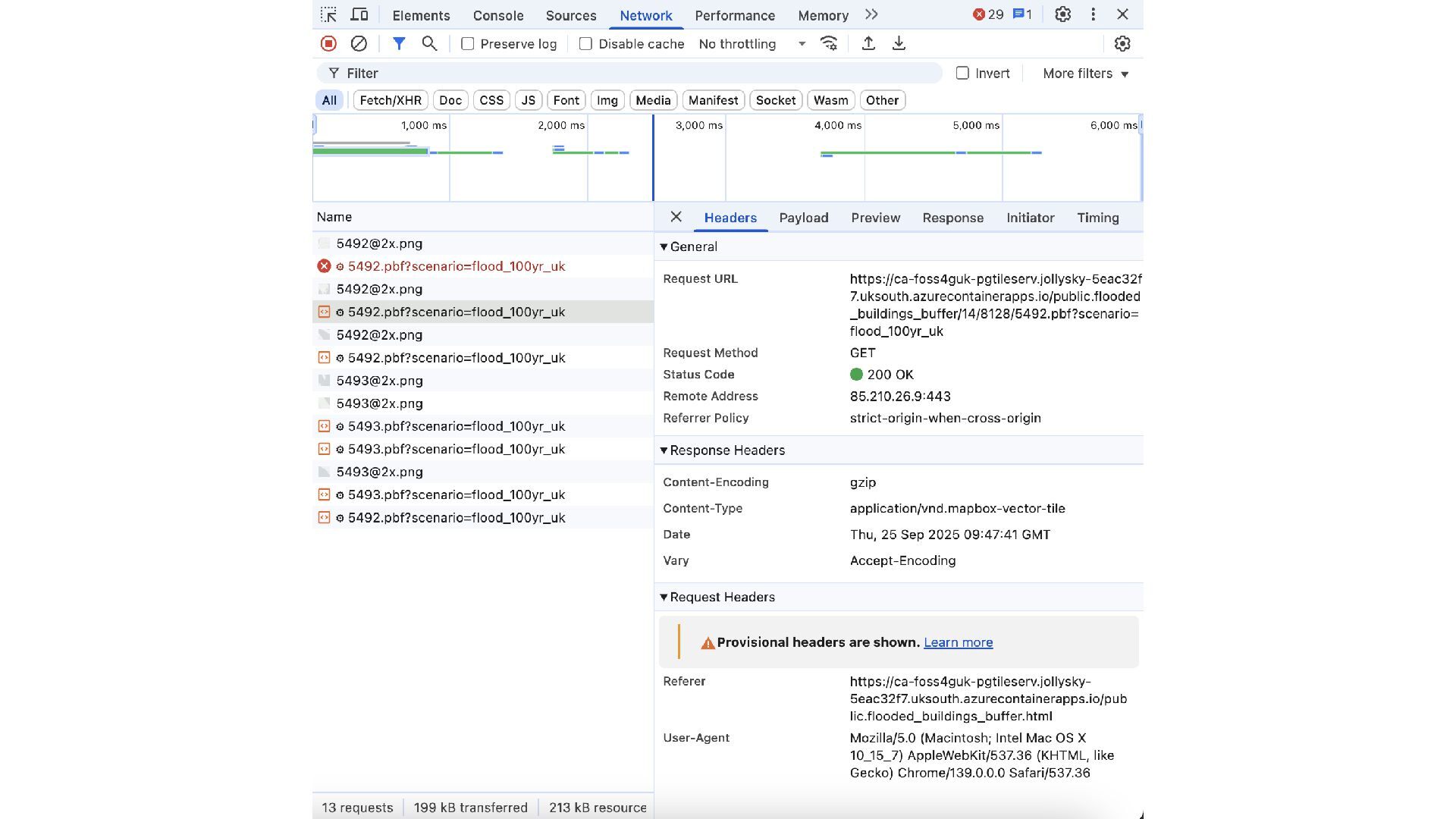Open network search with magnifier icon
The image size is (1456, 819).
click(x=429, y=44)
